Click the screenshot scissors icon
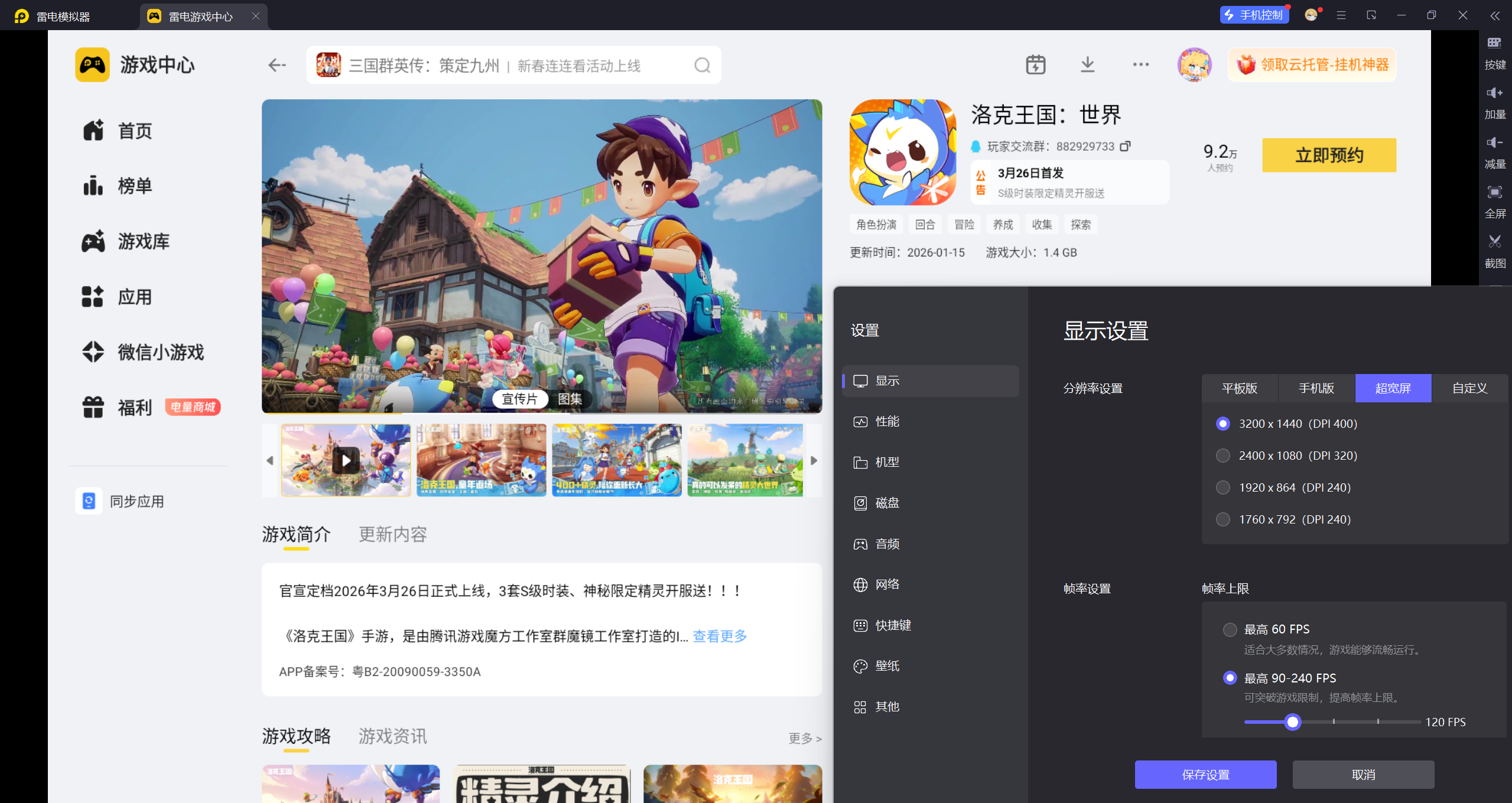Image resolution: width=1512 pixels, height=803 pixels. click(x=1494, y=242)
